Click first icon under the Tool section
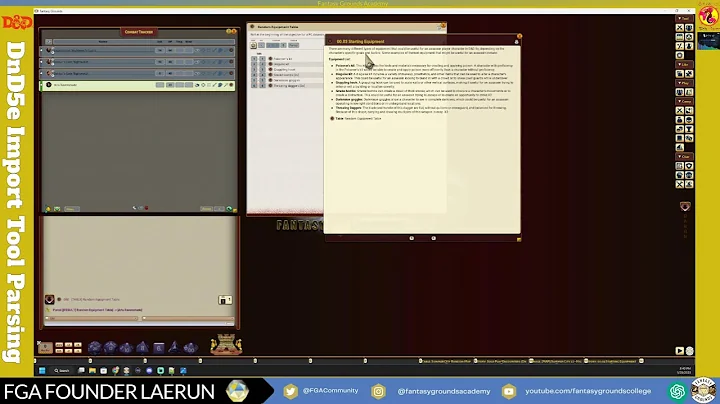Viewport: 720px width, 404px height. tap(680, 28)
